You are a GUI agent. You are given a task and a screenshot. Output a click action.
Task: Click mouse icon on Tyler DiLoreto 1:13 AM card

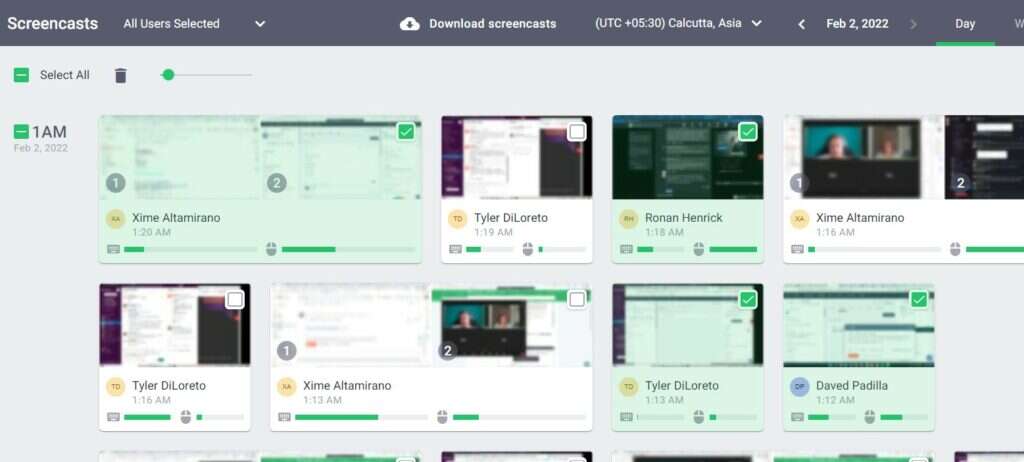point(699,417)
